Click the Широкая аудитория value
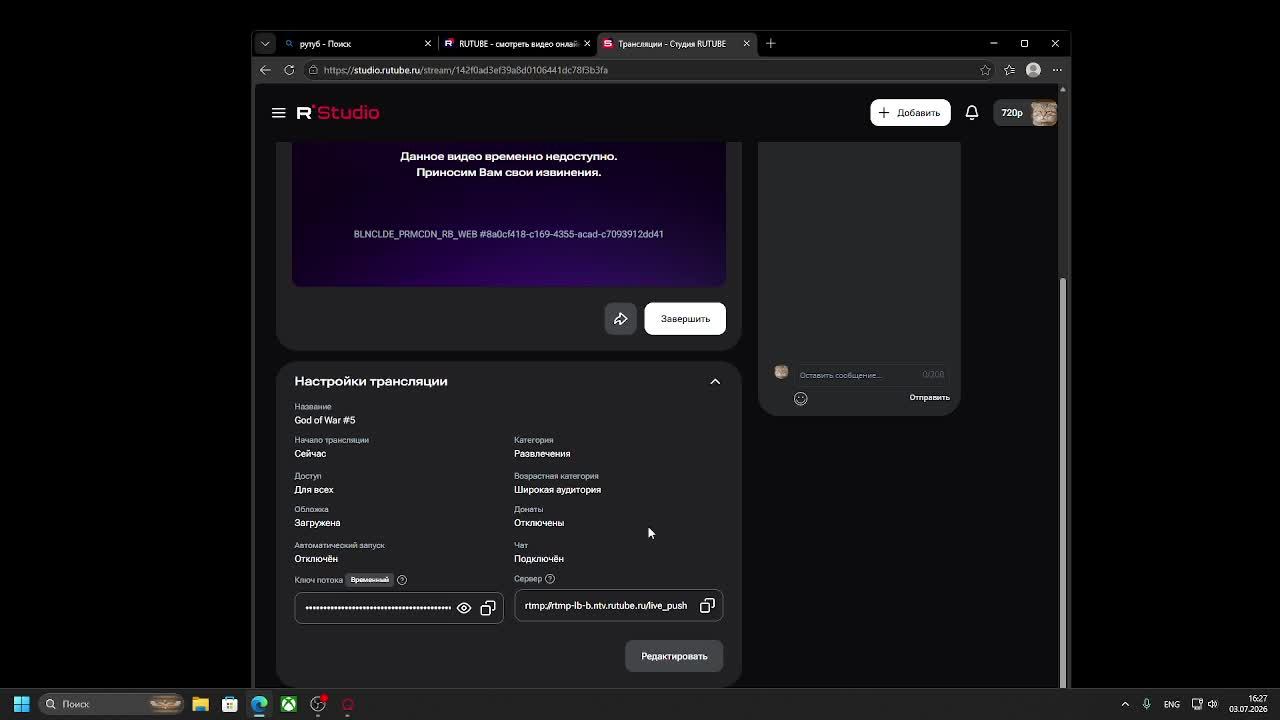1280x720 pixels. click(557, 490)
